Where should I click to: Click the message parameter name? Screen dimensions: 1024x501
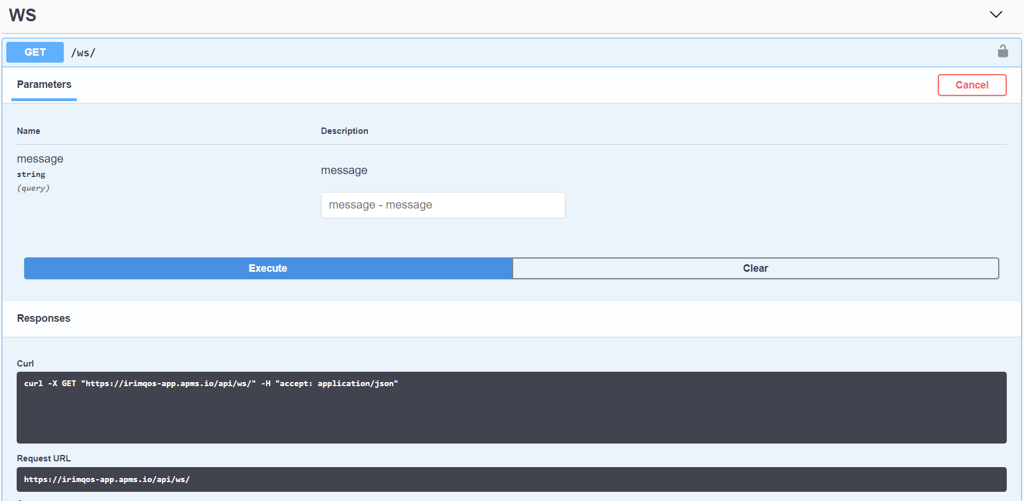pos(40,159)
